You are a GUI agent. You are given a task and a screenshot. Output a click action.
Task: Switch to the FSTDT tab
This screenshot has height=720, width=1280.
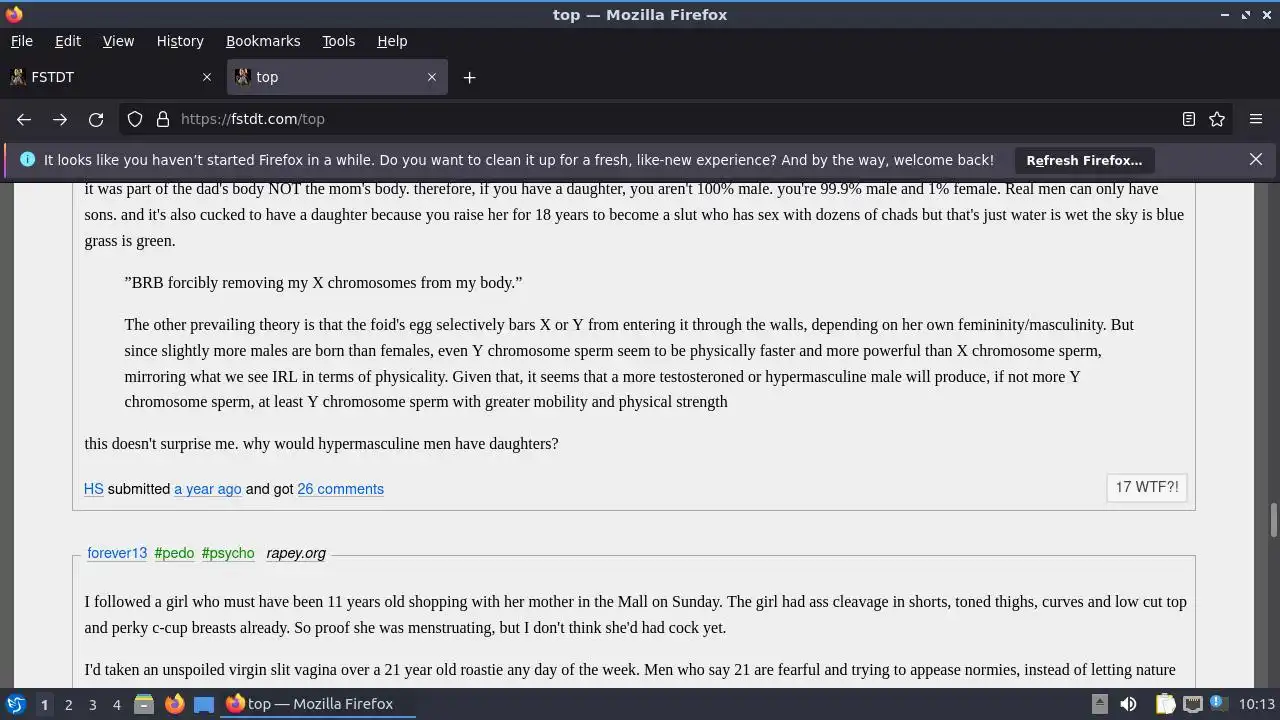[x=112, y=77]
